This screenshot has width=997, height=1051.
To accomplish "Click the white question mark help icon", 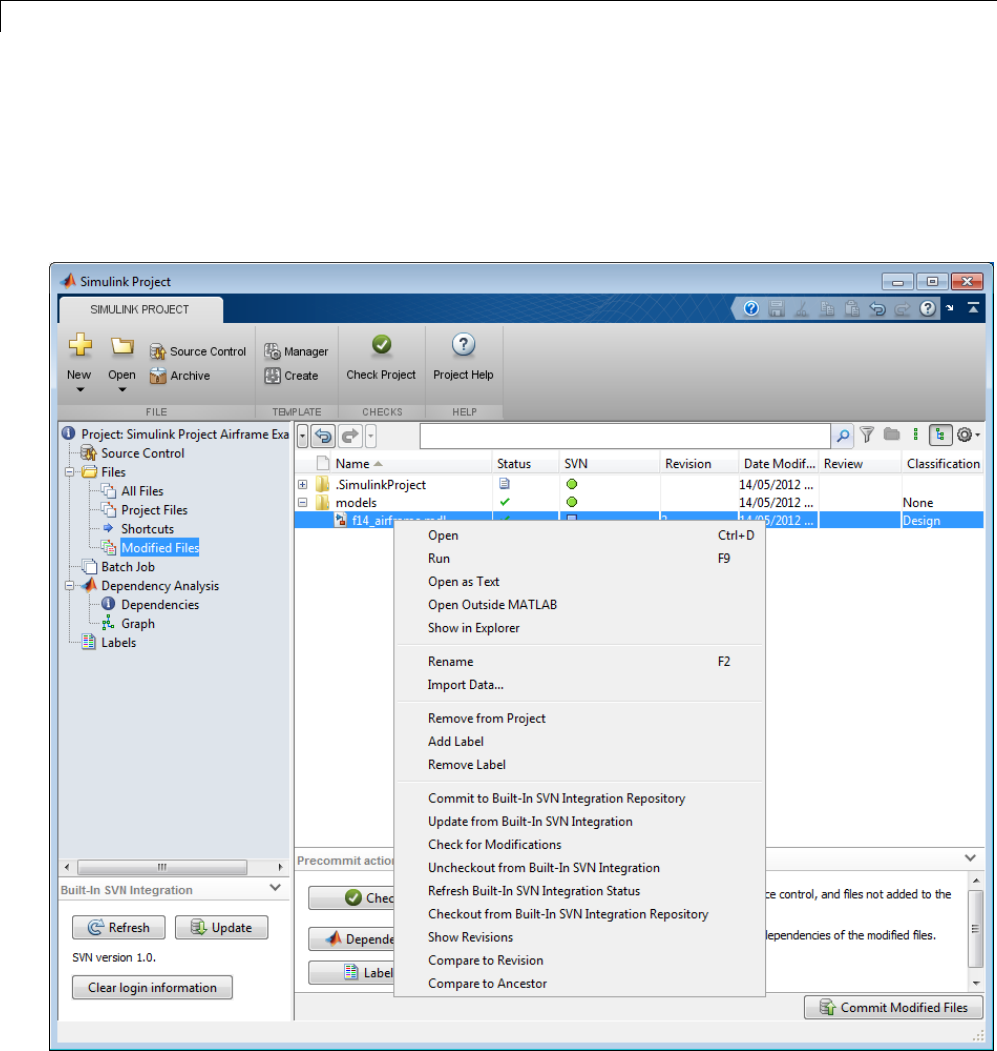I will pos(927,308).
